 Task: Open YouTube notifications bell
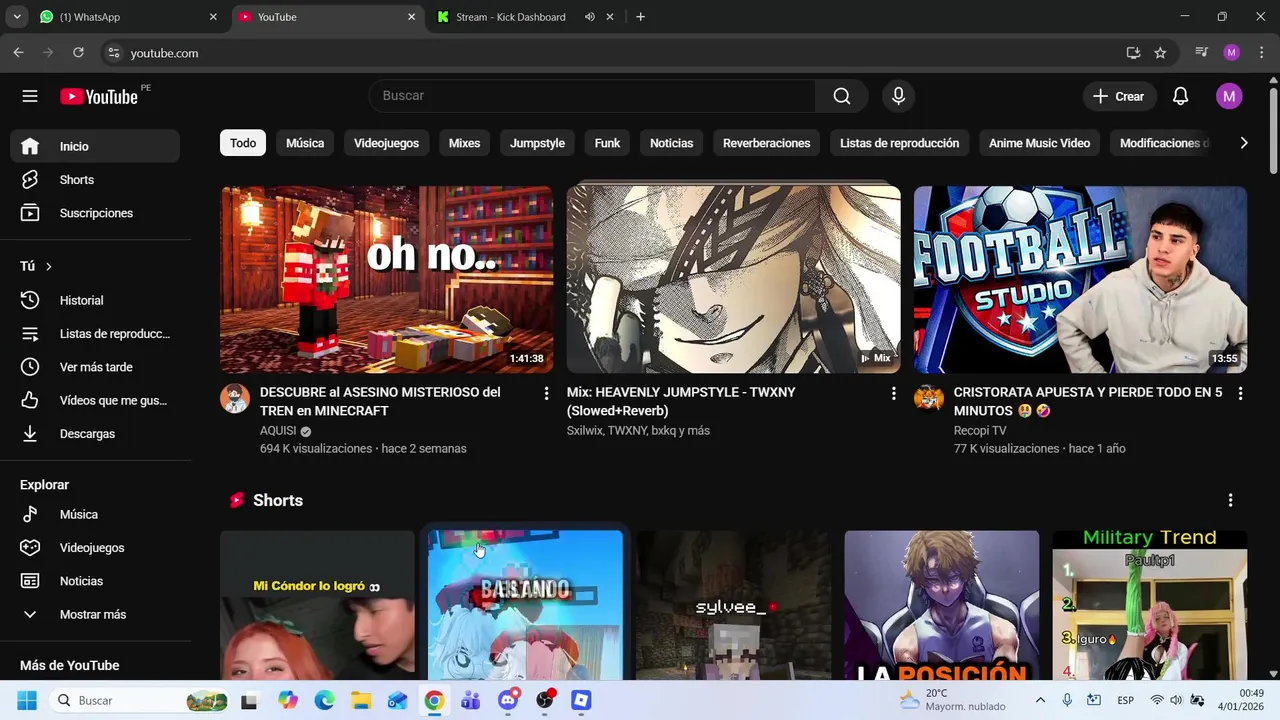tap(1180, 96)
